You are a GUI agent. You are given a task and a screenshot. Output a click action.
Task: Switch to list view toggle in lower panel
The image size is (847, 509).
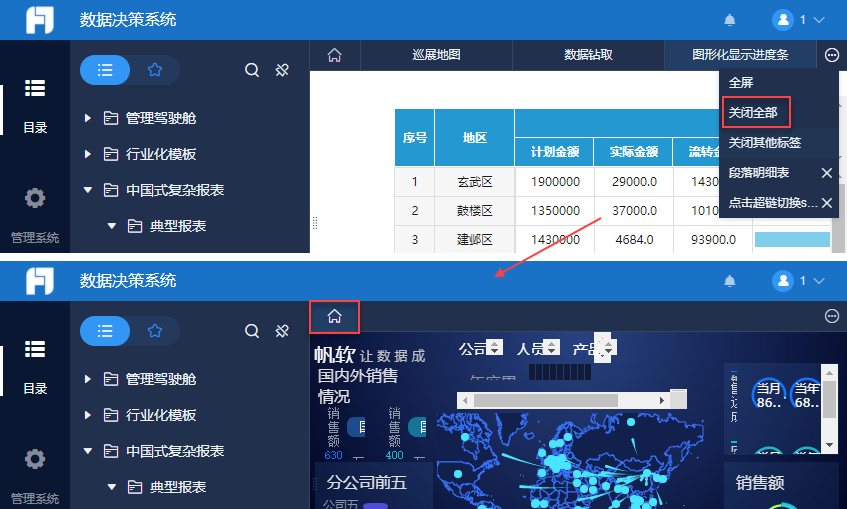(105, 331)
